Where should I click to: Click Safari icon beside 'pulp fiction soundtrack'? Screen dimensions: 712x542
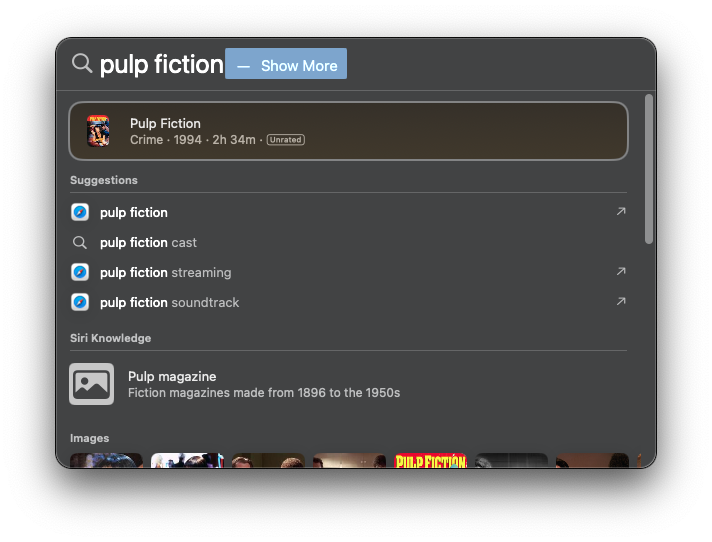coord(80,302)
